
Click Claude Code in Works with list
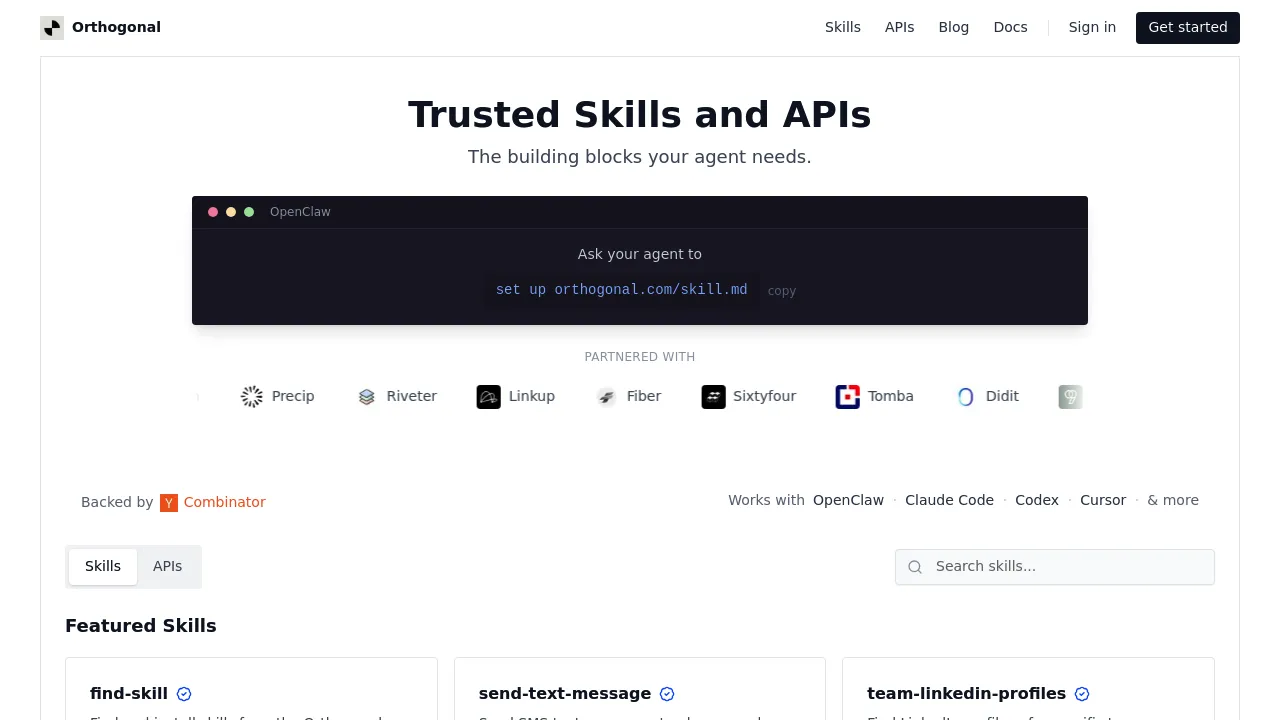pyautogui.click(x=949, y=501)
